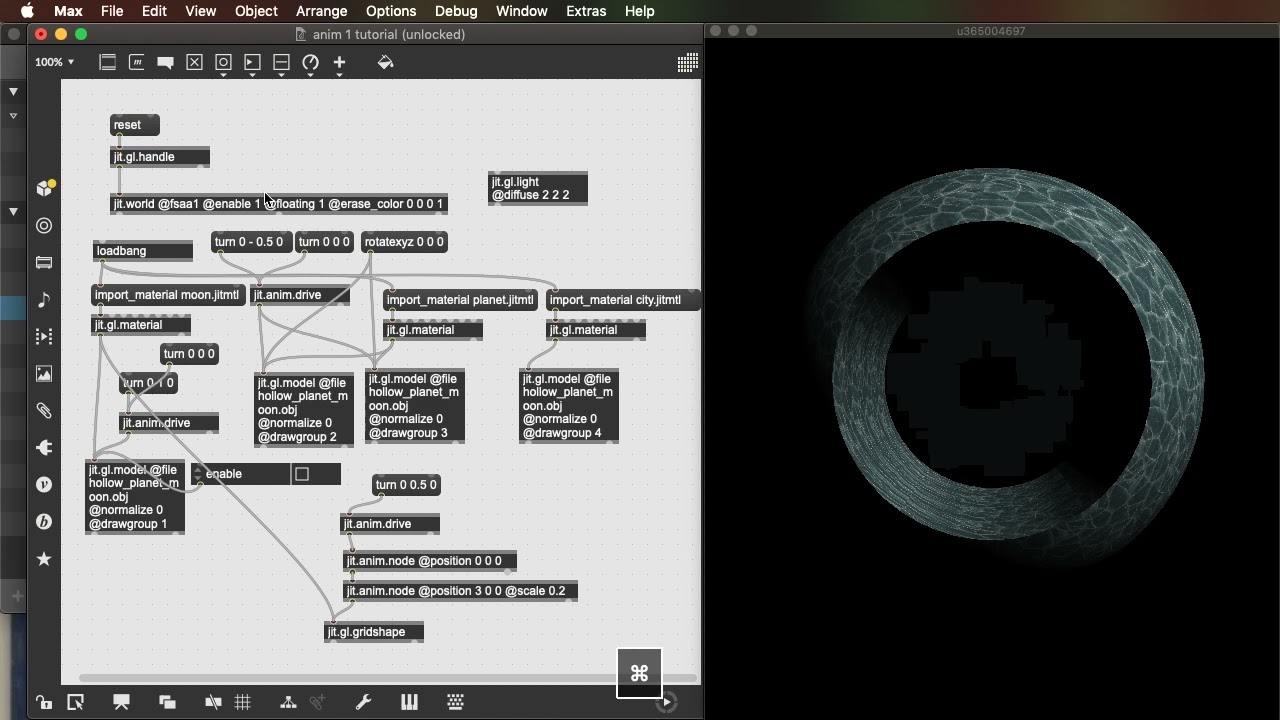Add a comment from the top toolbar
This screenshot has height=720, width=1280.
(165, 63)
